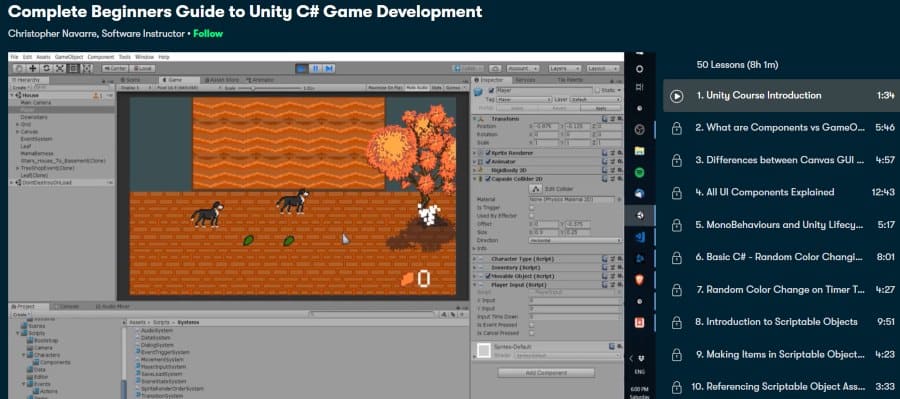Viewport: 900px width, 399px height.
Task: Click the Task View icon in the taskbar
Action: 639,87
